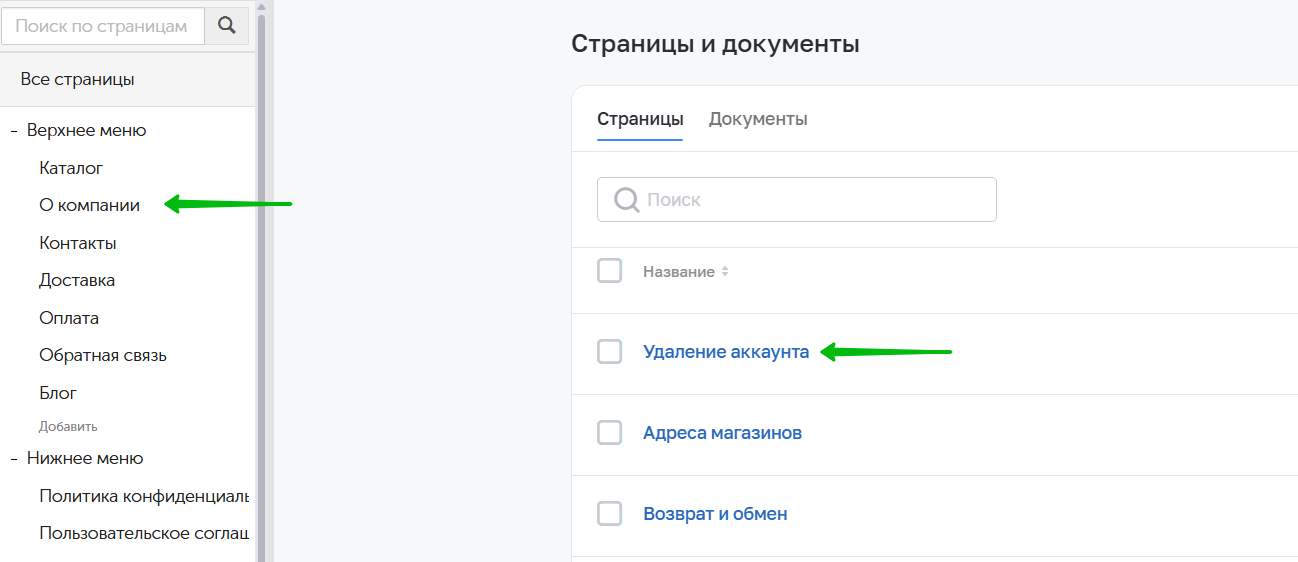Tick the checkbox beside Возврат и обмен
The width and height of the screenshot is (1298, 562).
click(x=610, y=514)
